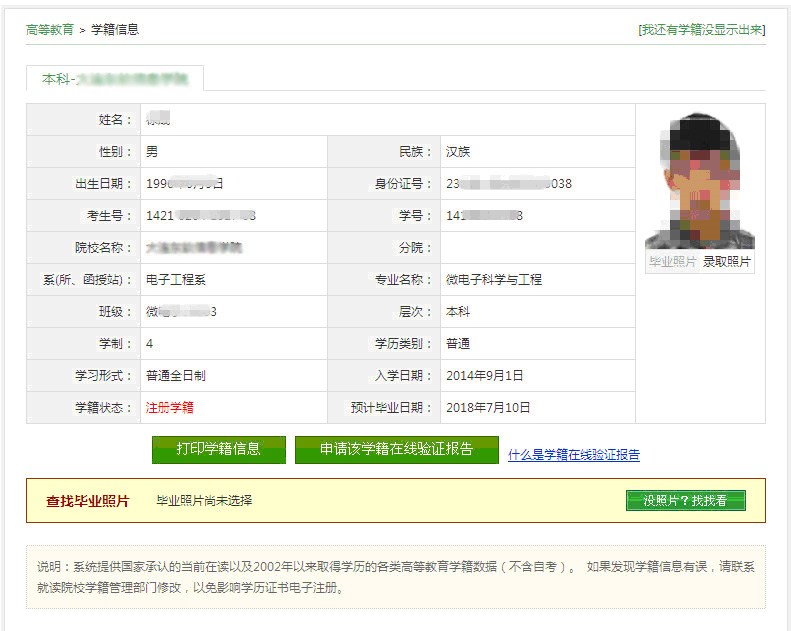The image size is (791, 631).
Task: Click the 高等教育 breadcrumb link
Action: 50,30
